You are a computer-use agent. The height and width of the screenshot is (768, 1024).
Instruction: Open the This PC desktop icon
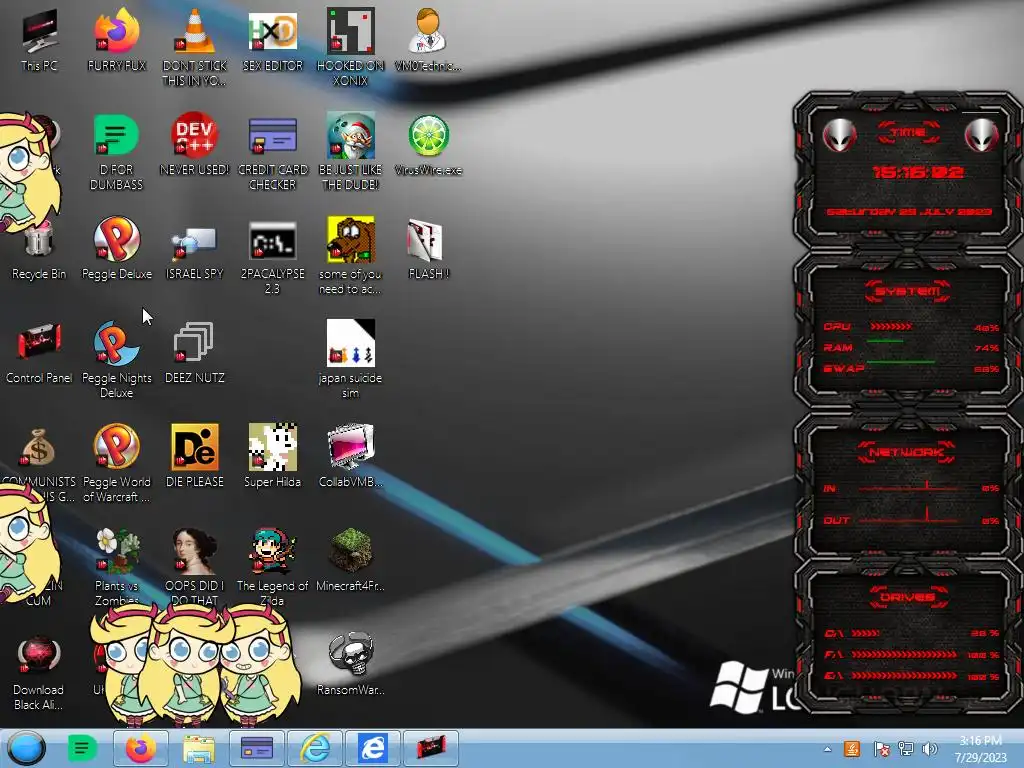(x=39, y=40)
